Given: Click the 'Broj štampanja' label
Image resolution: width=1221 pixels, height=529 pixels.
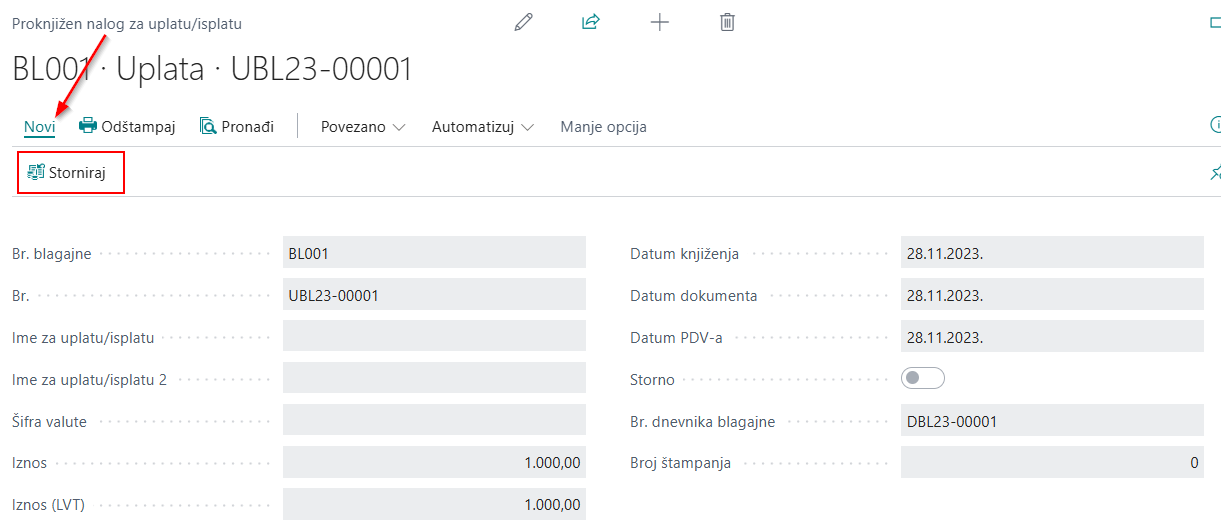Looking at the screenshot, I should coord(681,463).
